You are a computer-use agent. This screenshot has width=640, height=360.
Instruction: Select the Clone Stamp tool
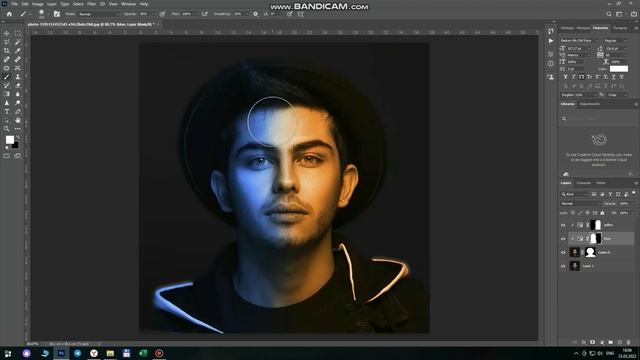[x=18, y=77]
